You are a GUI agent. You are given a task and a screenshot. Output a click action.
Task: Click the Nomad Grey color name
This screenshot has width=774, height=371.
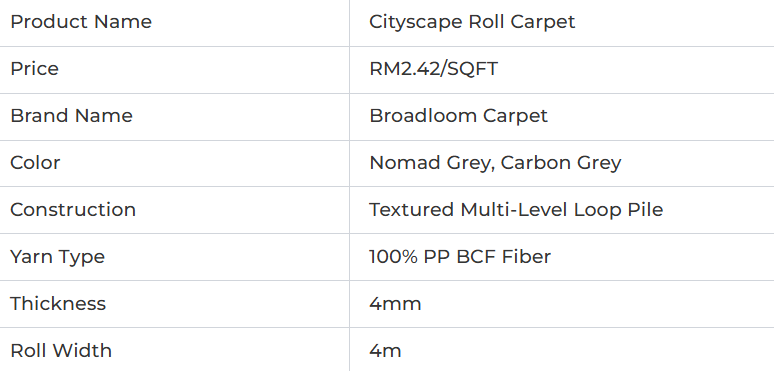pos(429,163)
